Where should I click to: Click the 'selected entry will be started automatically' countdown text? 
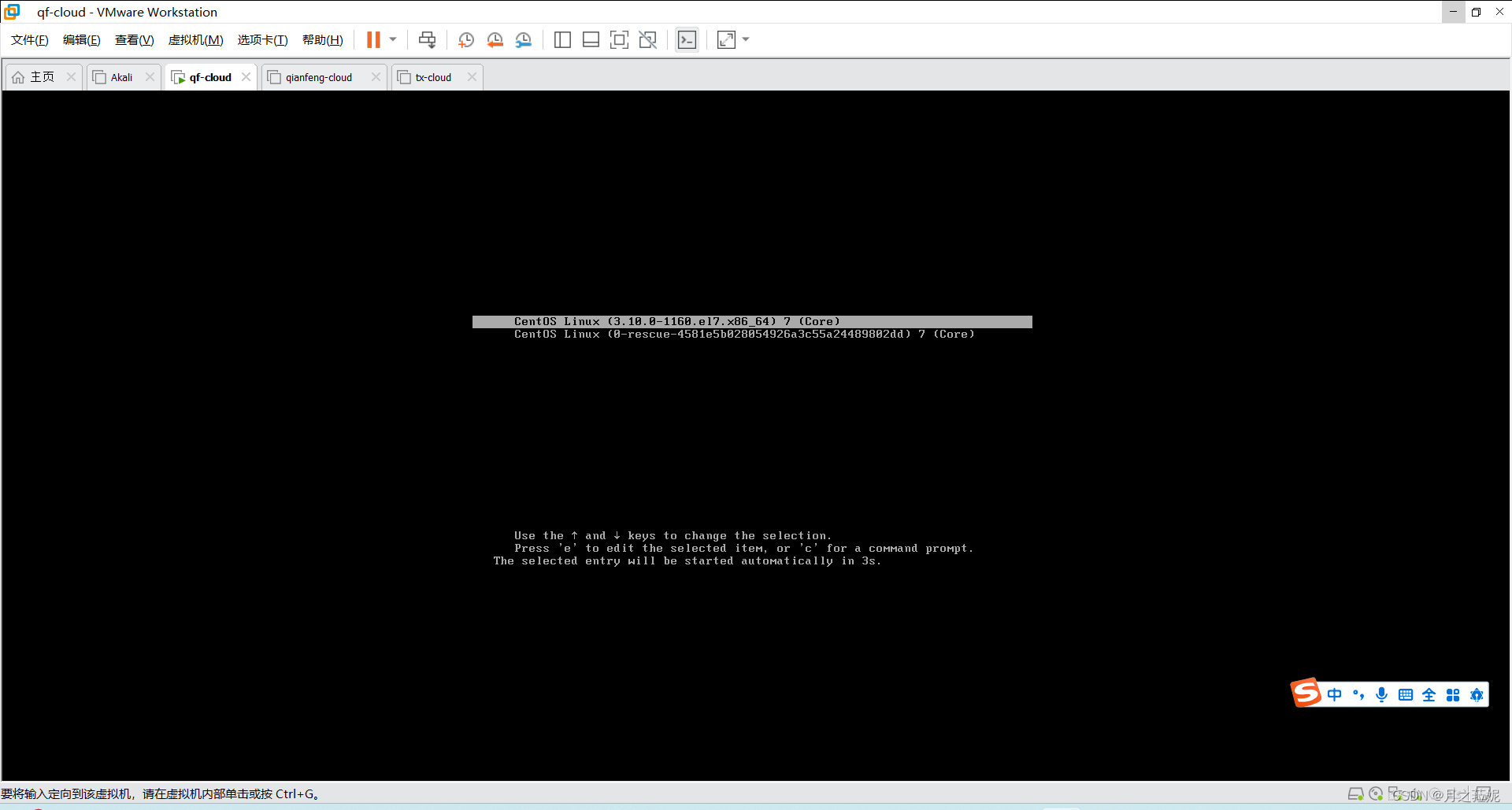[687, 561]
